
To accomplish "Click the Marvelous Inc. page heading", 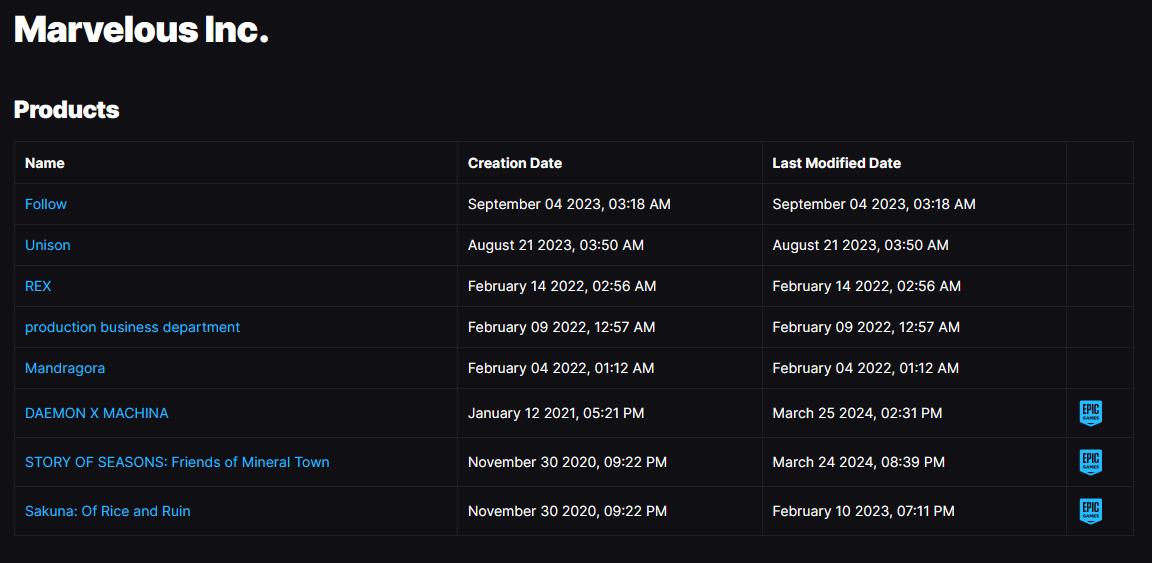I will (x=141, y=30).
